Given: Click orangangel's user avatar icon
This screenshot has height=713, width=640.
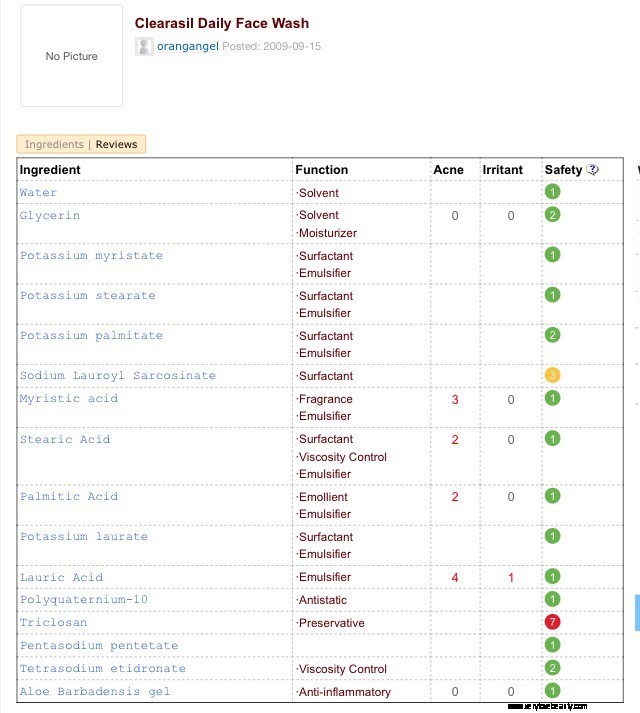Looking at the screenshot, I should pyautogui.click(x=144, y=46).
